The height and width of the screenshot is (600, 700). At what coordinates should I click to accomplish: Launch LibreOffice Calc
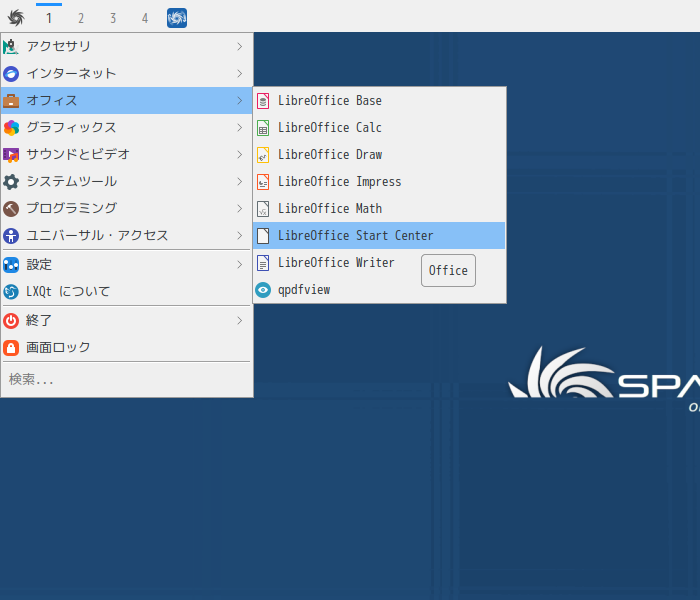coord(379,128)
